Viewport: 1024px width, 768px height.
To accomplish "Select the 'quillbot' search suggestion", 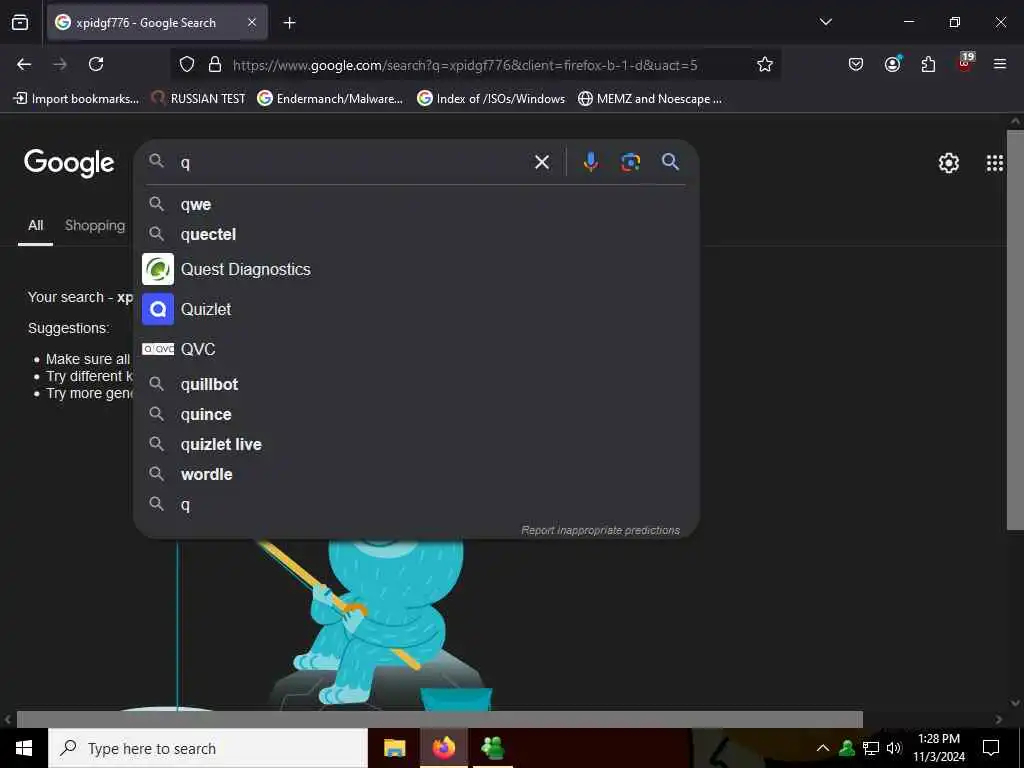I will pyautogui.click(x=416, y=385).
